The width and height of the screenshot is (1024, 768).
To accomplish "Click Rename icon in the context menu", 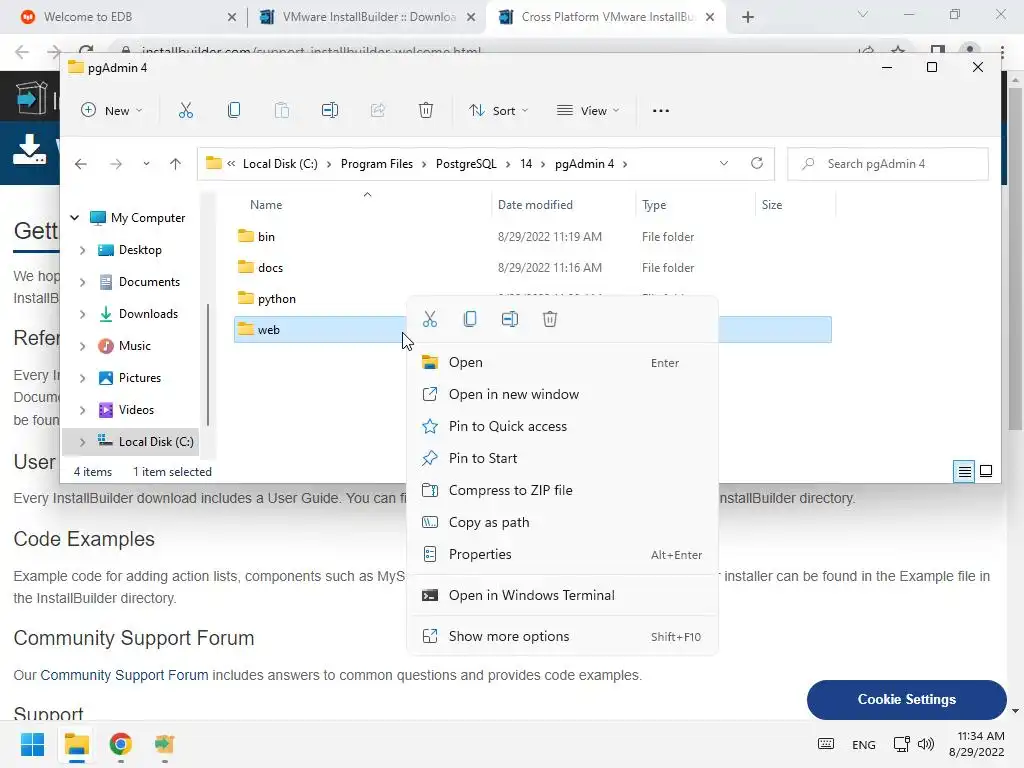I will click(x=510, y=319).
